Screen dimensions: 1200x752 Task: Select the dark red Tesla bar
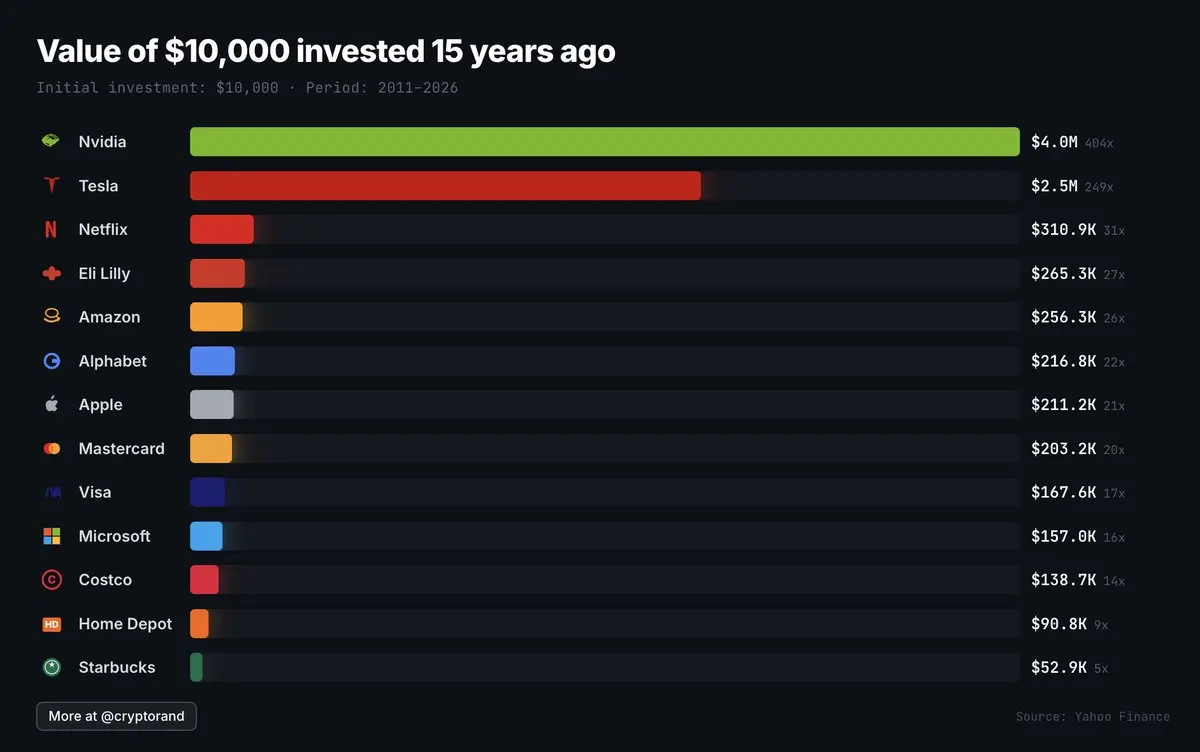coord(445,186)
